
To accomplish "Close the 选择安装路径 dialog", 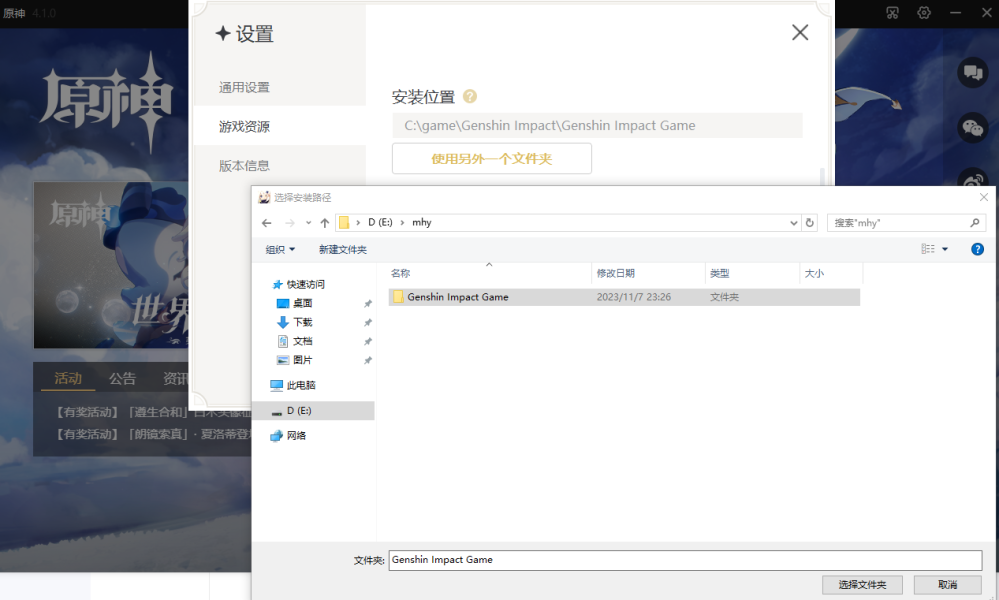I will tap(984, 197).
